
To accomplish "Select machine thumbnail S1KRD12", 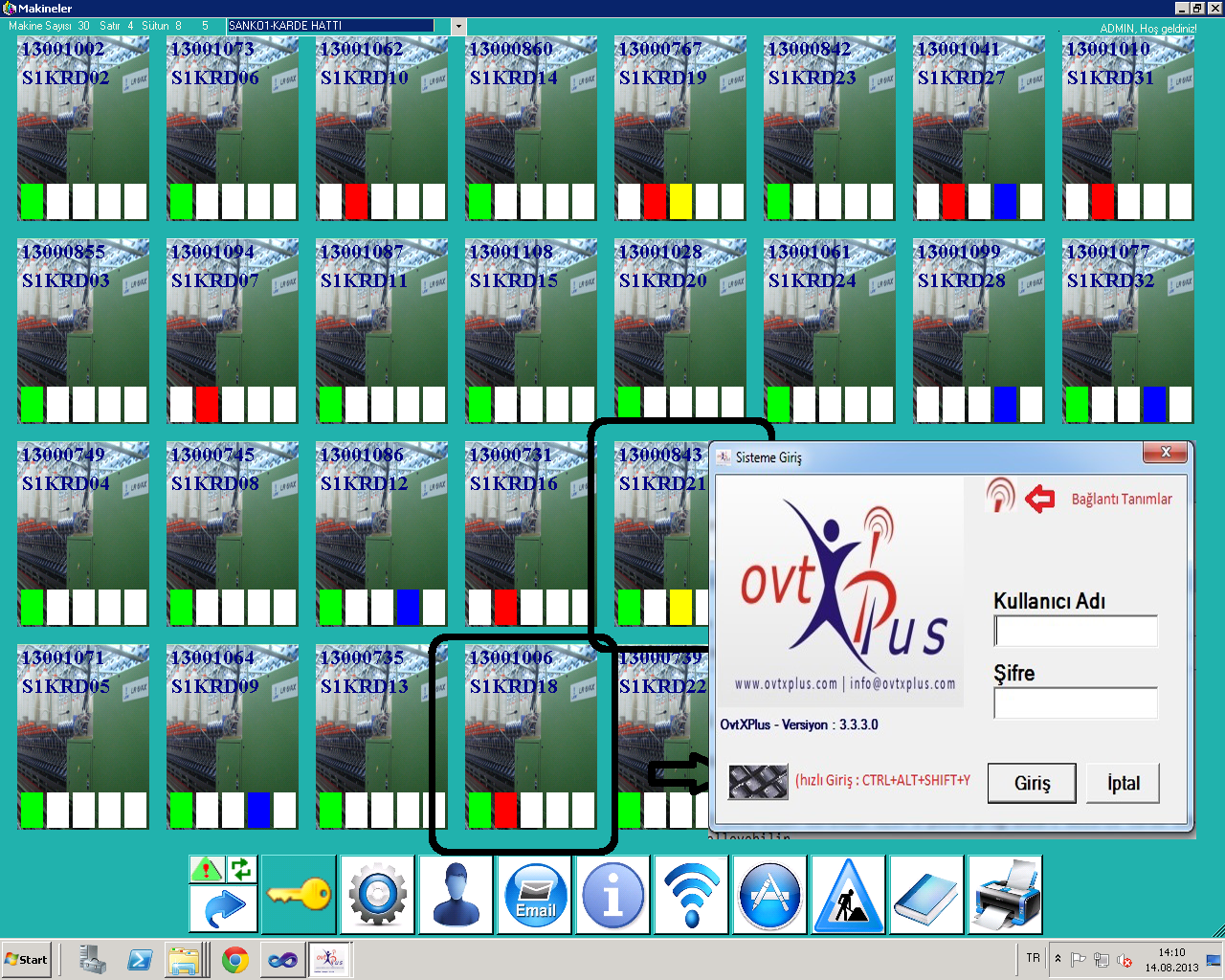I will tap(382, 535).
